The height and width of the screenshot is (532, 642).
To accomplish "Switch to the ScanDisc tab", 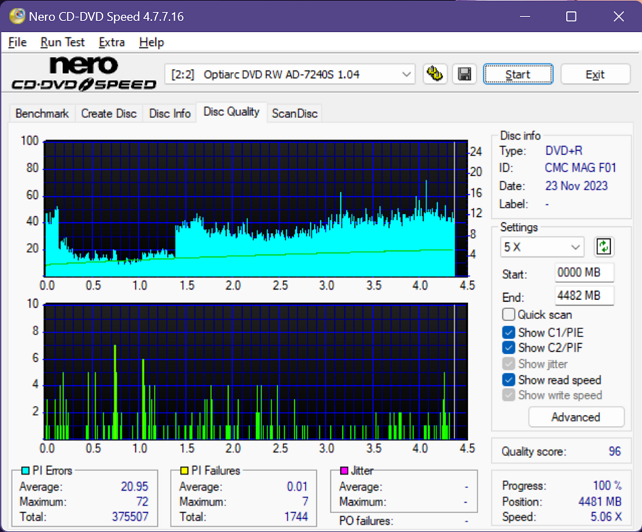I will [294, 113].
